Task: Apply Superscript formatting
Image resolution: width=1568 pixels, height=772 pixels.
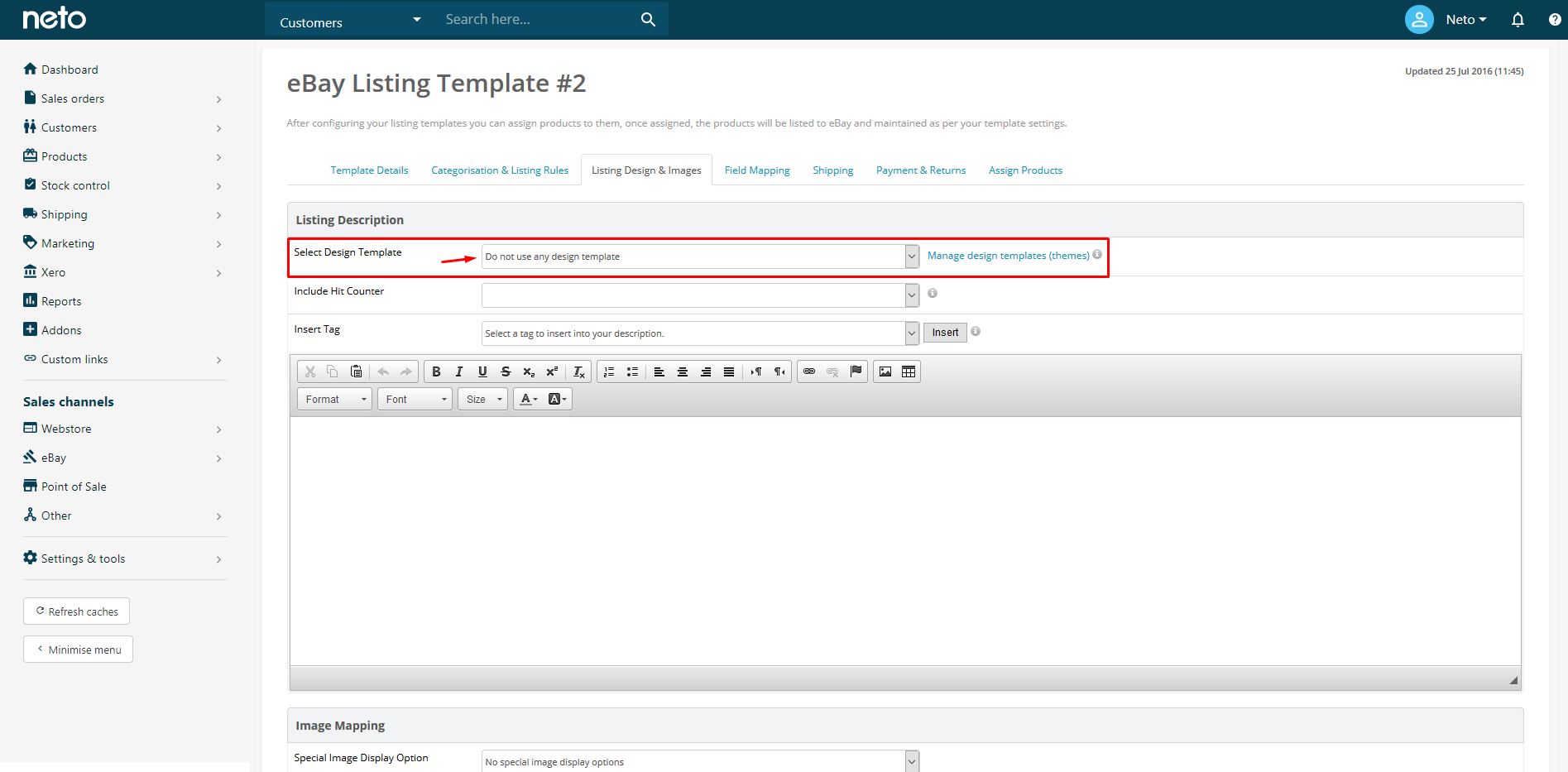Action: click(x=552, y=372)
